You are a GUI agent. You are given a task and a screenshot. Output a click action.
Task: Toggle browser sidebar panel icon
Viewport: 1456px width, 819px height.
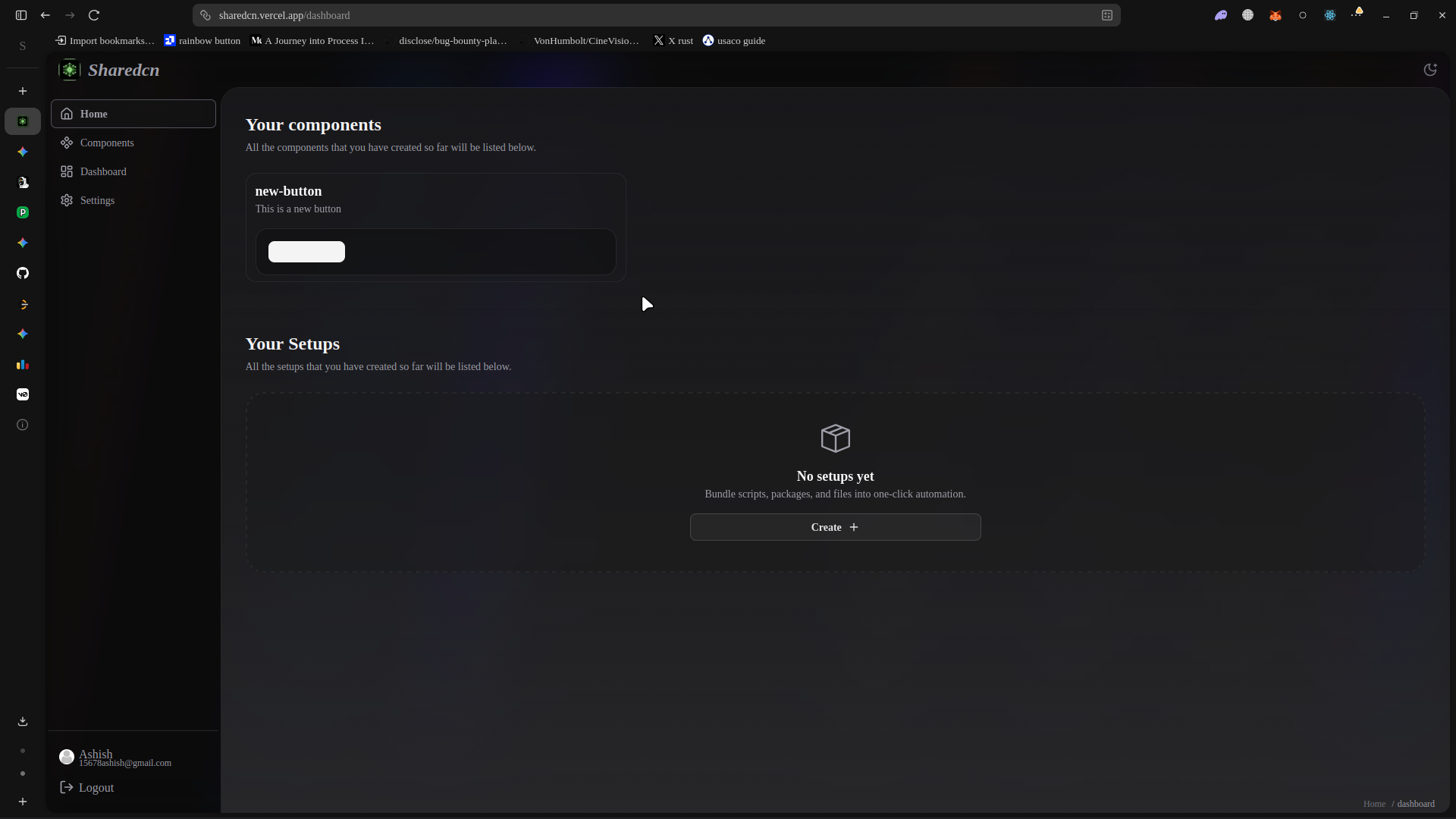click(x=21, y=15)
